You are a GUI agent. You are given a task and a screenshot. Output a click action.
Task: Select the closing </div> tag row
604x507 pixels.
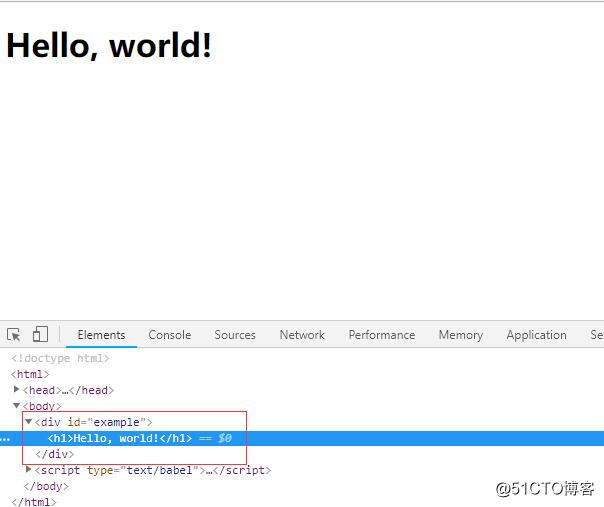54,454
